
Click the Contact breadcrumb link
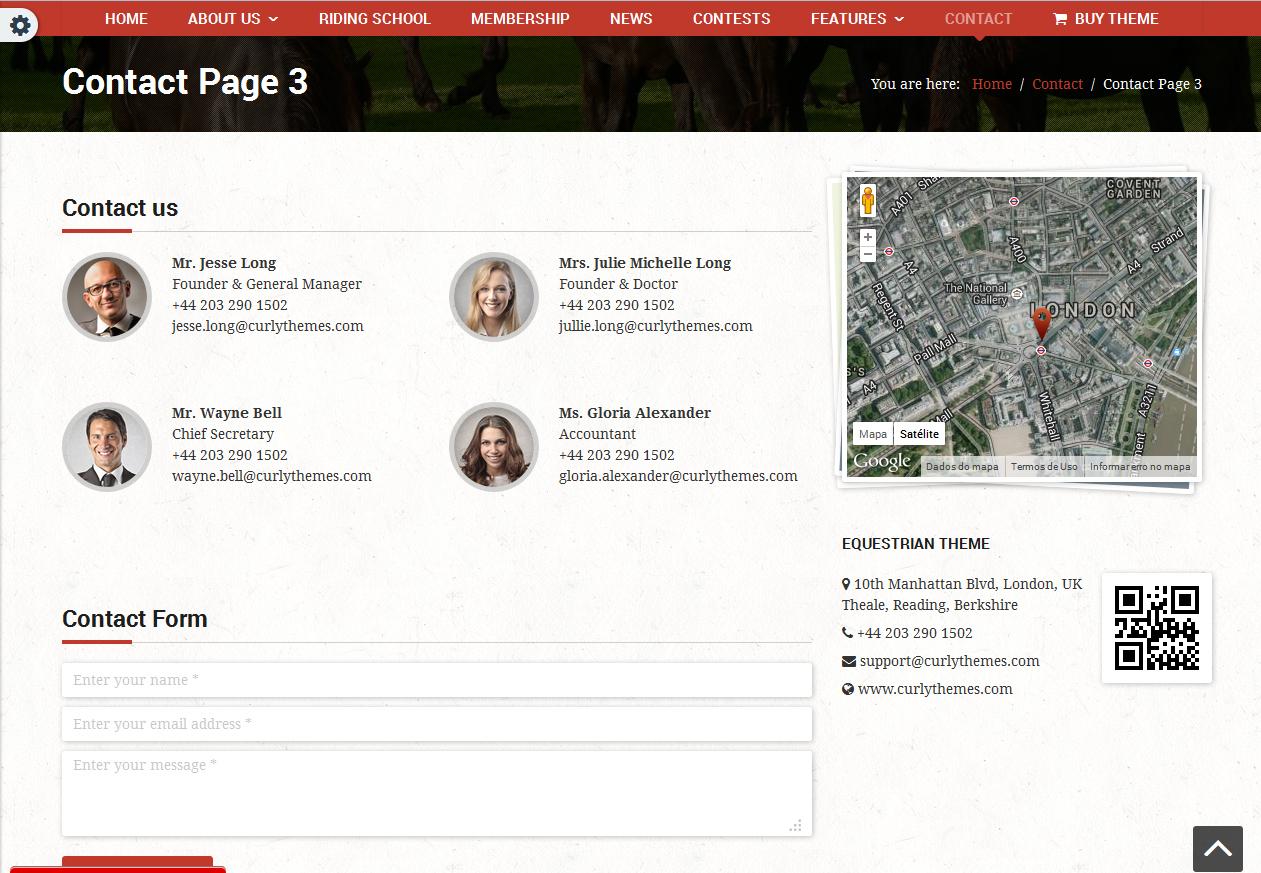click(1057, 84)
